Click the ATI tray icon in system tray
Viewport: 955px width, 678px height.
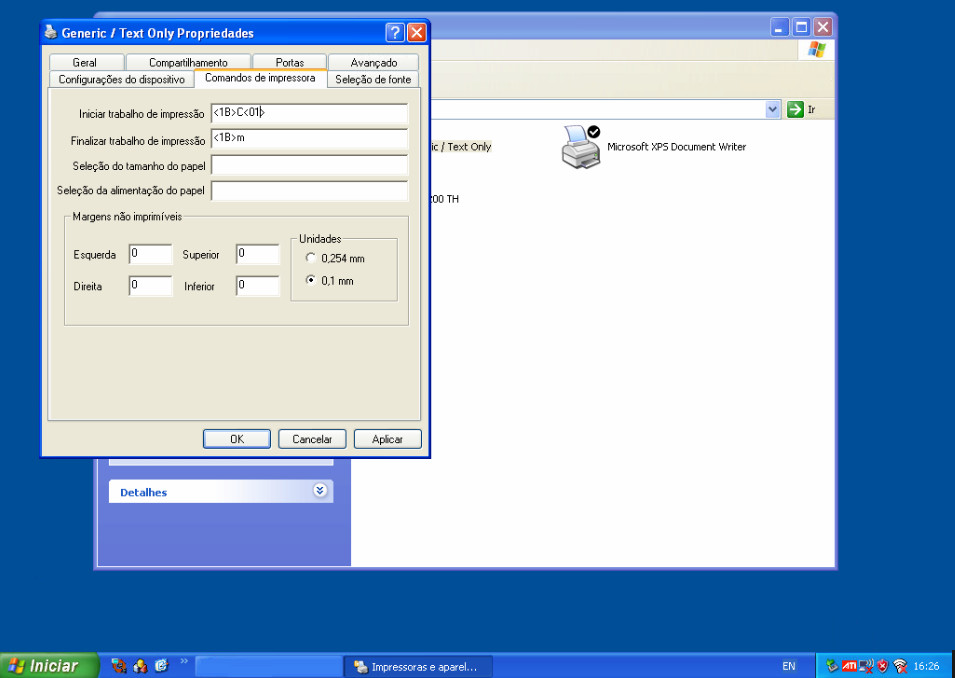tap(849, 666)
